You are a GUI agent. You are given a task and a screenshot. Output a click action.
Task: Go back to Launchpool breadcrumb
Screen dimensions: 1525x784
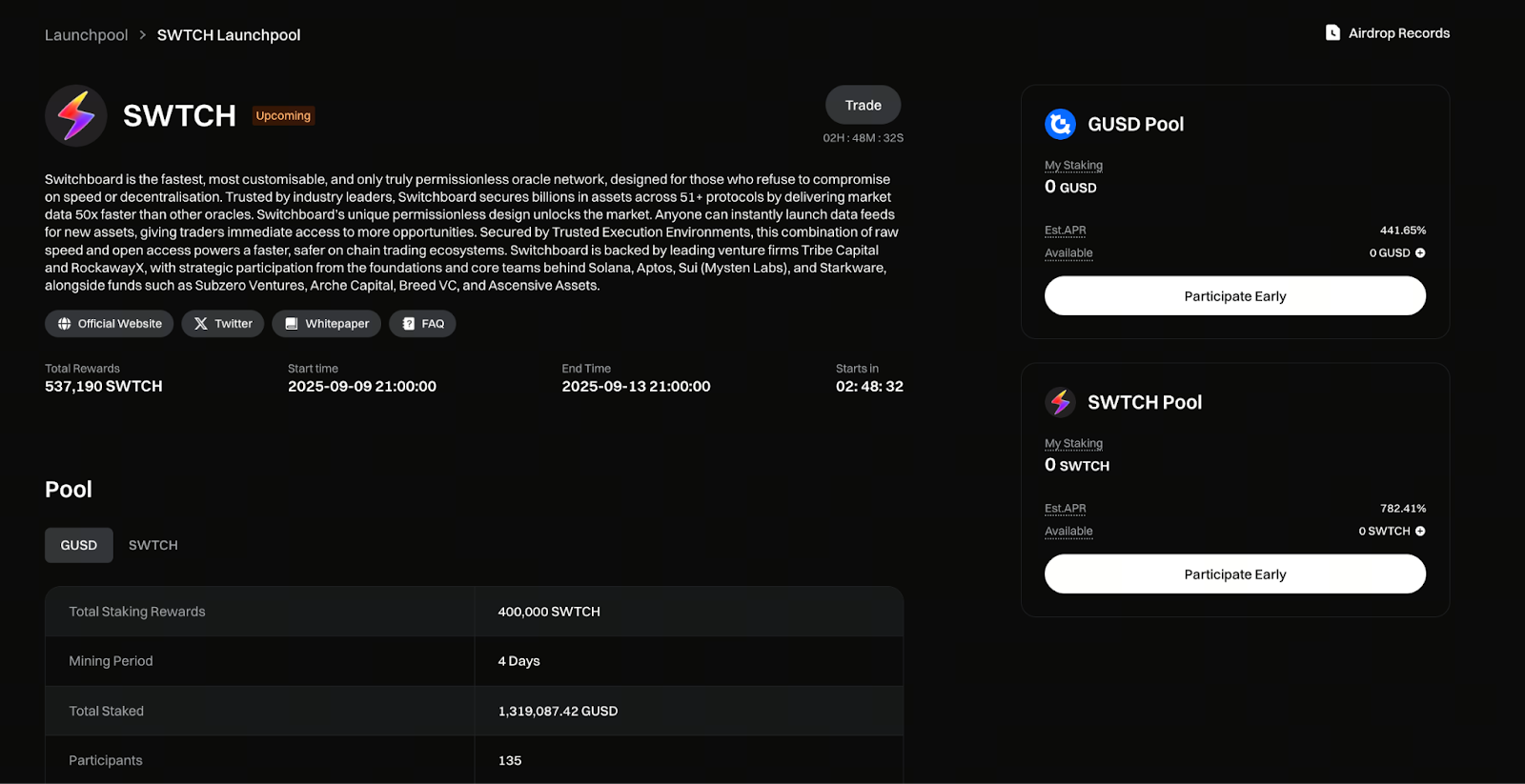pos(86,35)
